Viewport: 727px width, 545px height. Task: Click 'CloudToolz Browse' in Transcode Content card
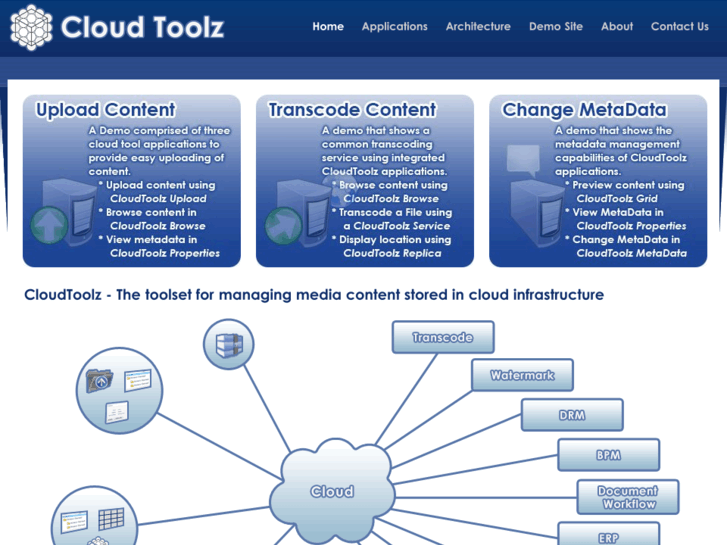tap(391, 199)
